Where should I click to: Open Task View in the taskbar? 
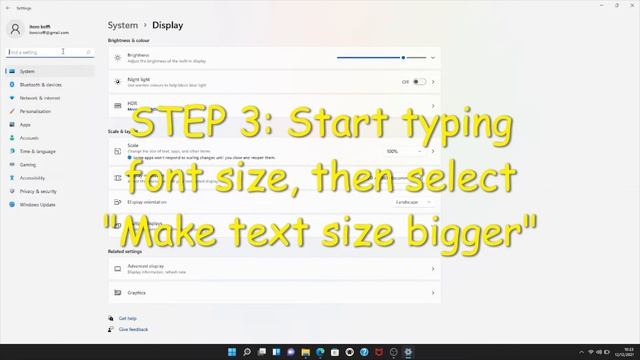click(262, 352)
